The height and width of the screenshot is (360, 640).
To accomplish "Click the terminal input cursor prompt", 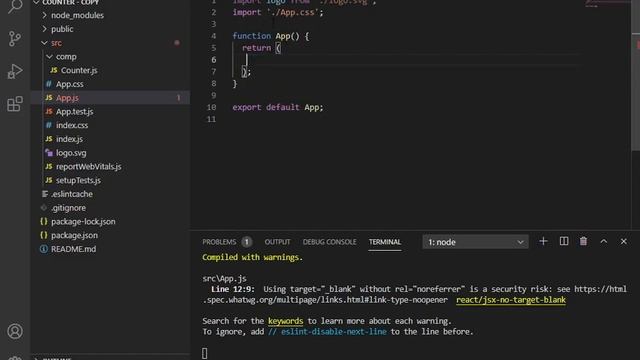I will click(204, 353).
